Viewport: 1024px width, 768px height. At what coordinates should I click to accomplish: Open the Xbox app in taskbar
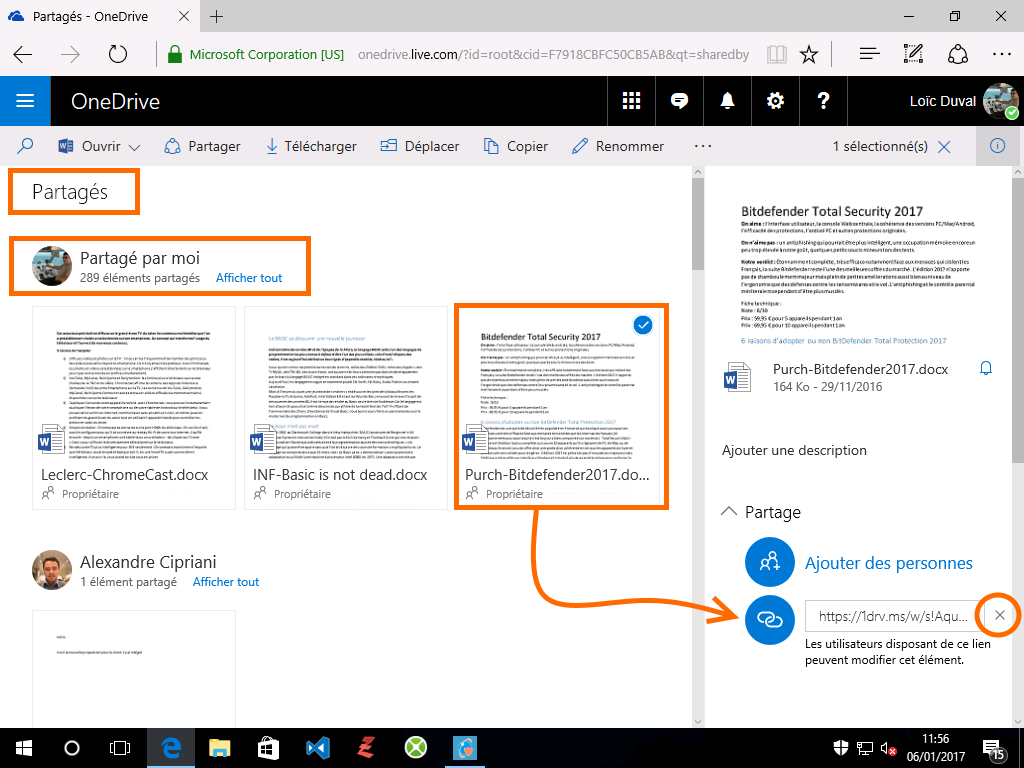(x=415, y=748)
